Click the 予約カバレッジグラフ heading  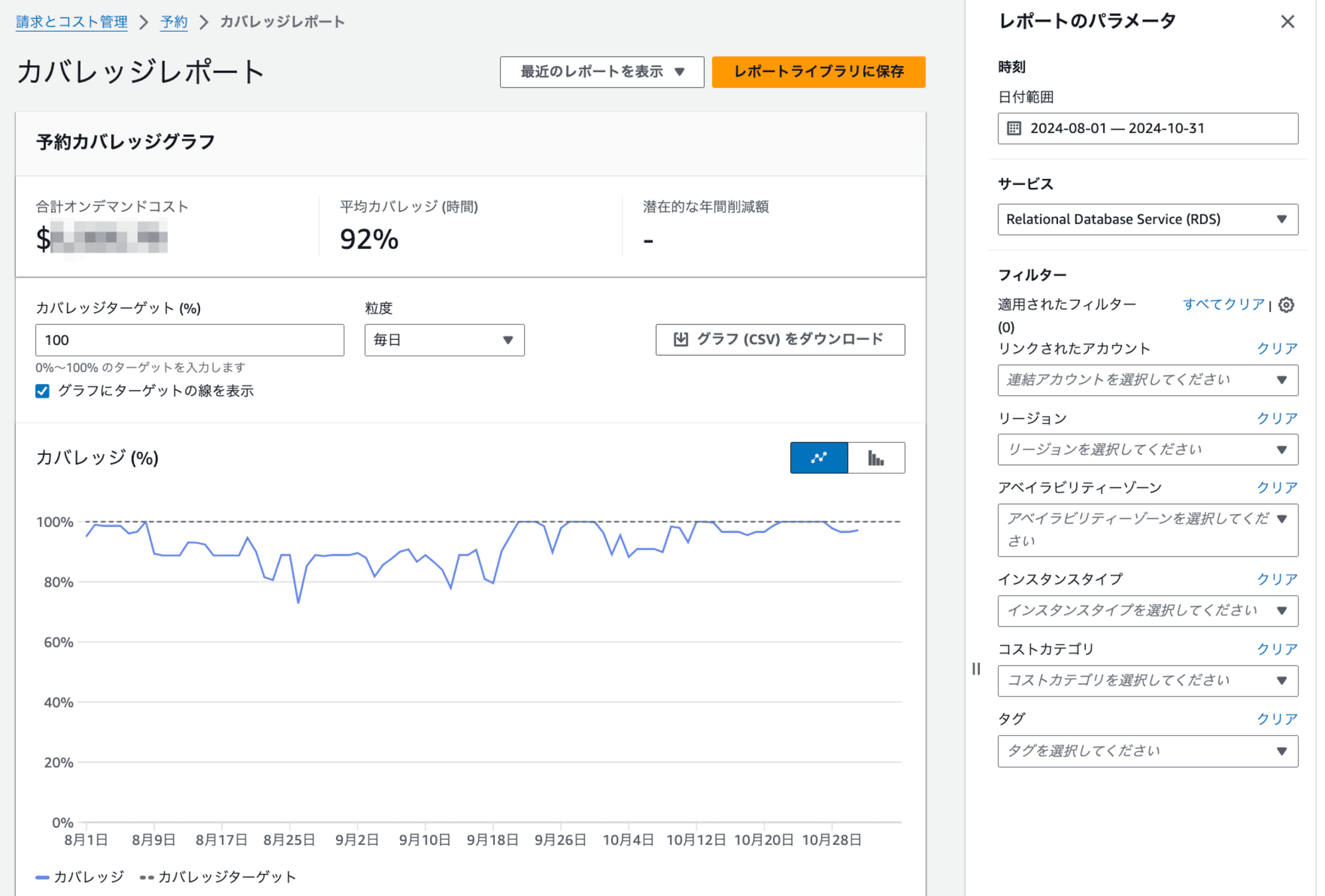(125, 142)
